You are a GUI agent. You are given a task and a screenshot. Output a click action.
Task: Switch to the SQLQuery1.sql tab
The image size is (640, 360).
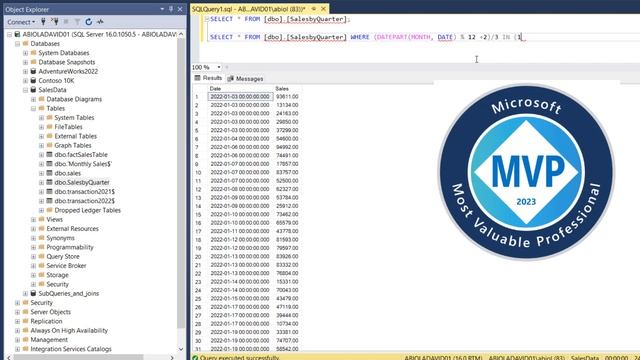coord(248,9)
